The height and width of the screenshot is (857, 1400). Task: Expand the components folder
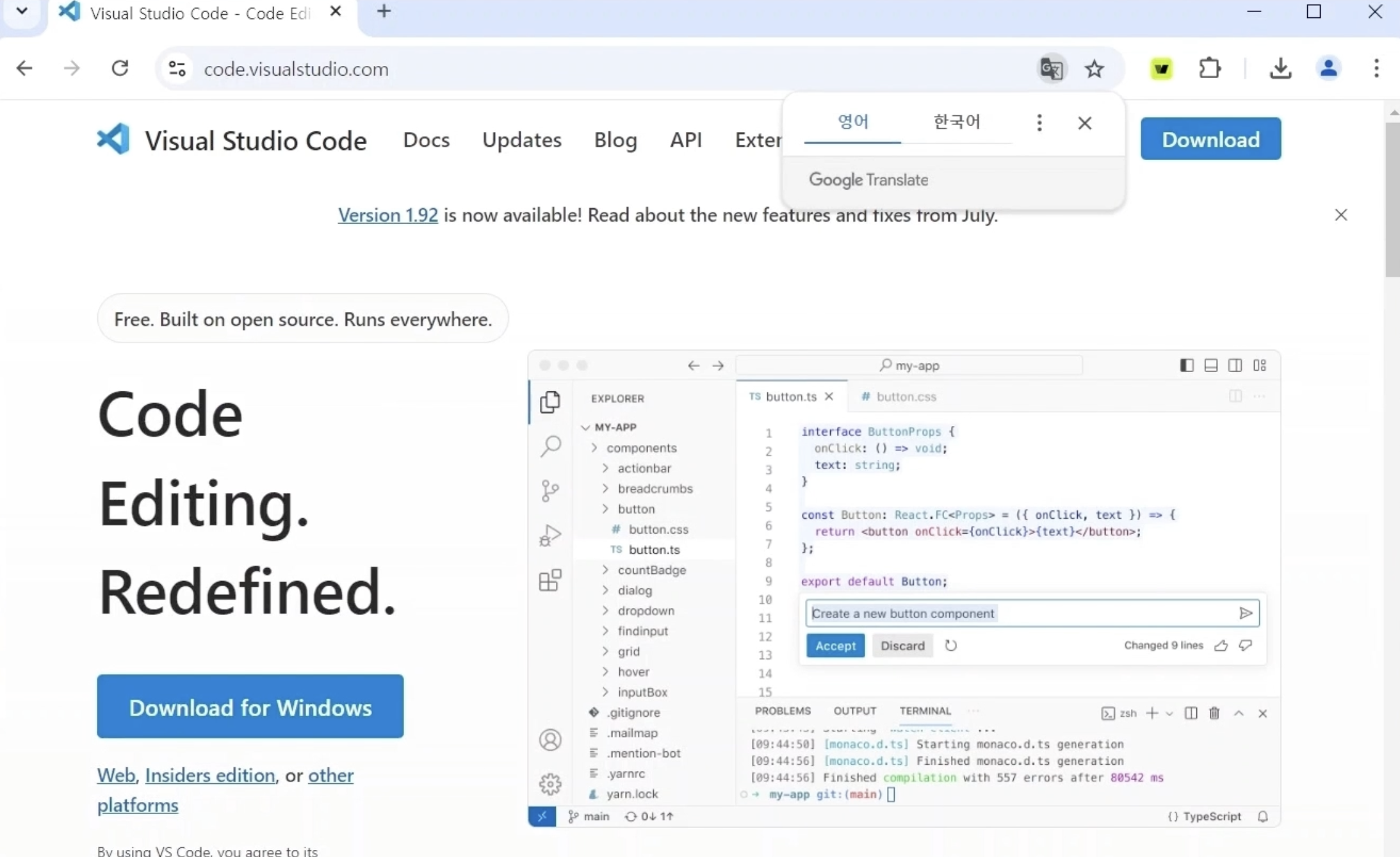[595, 447]
